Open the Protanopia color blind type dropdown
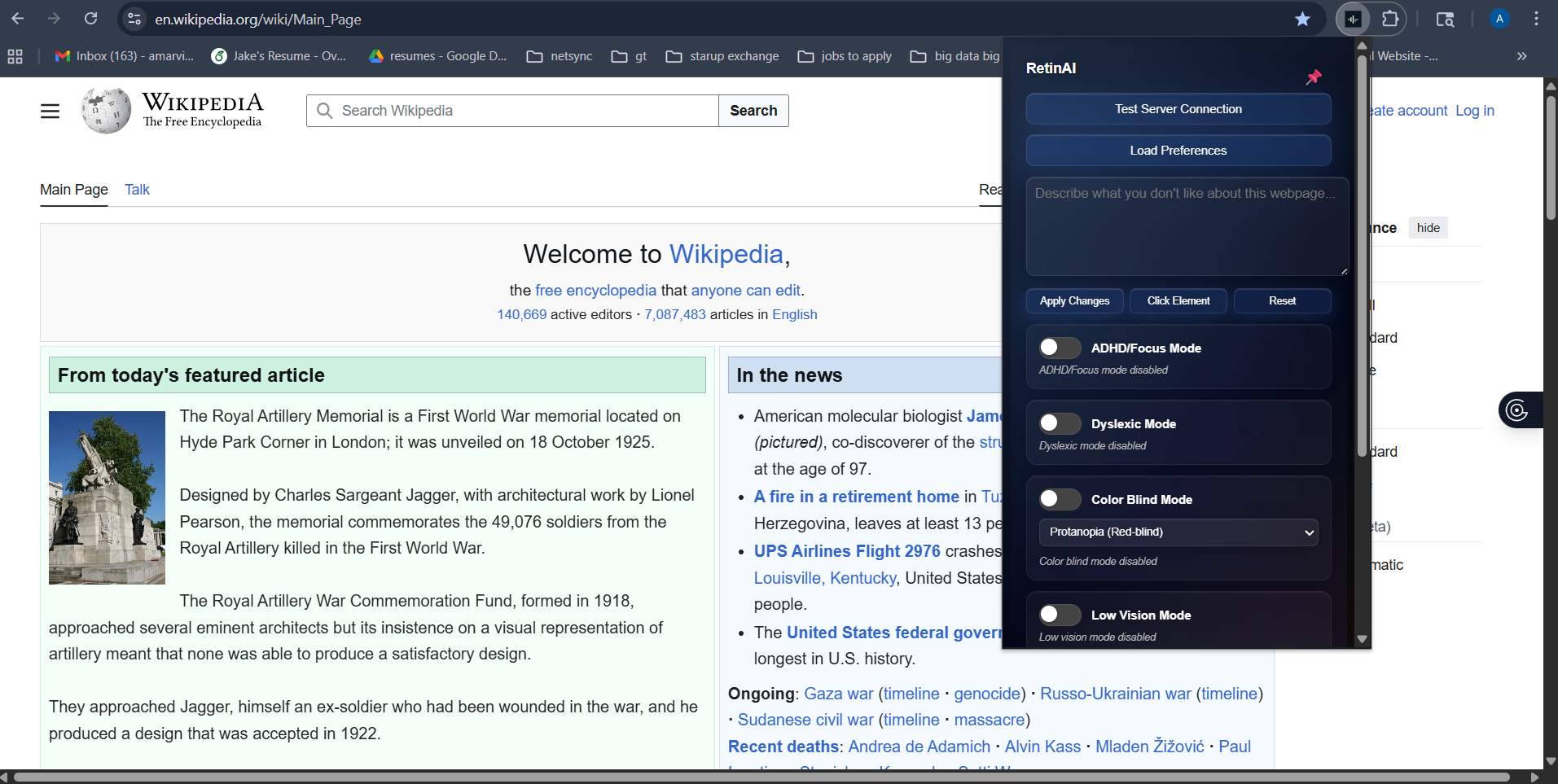Image resolution: width=1558 pixels, height=784 pixels. (1178, 532)
